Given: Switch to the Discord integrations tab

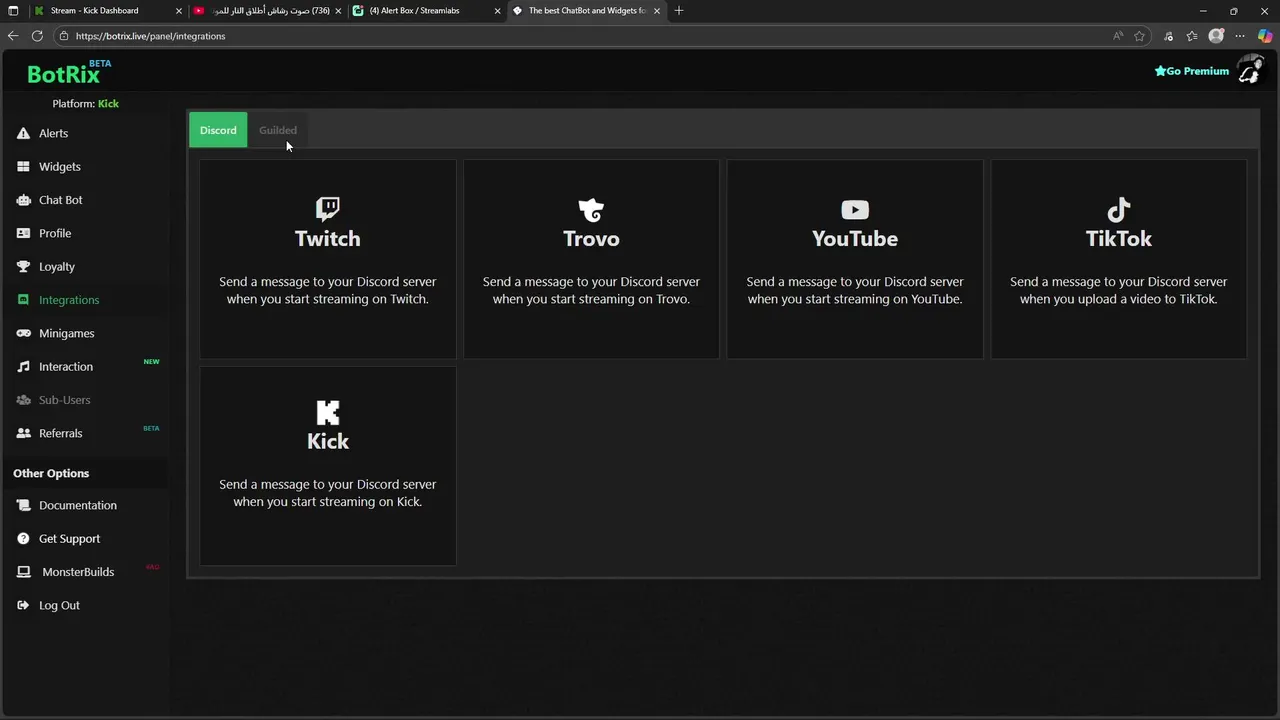Looking at the screenshot, I should click(218, 130).
